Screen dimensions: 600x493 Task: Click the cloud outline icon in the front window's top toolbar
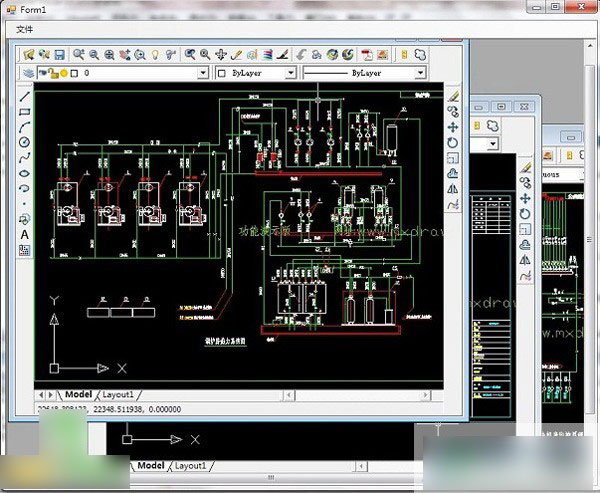click(420, 55)
